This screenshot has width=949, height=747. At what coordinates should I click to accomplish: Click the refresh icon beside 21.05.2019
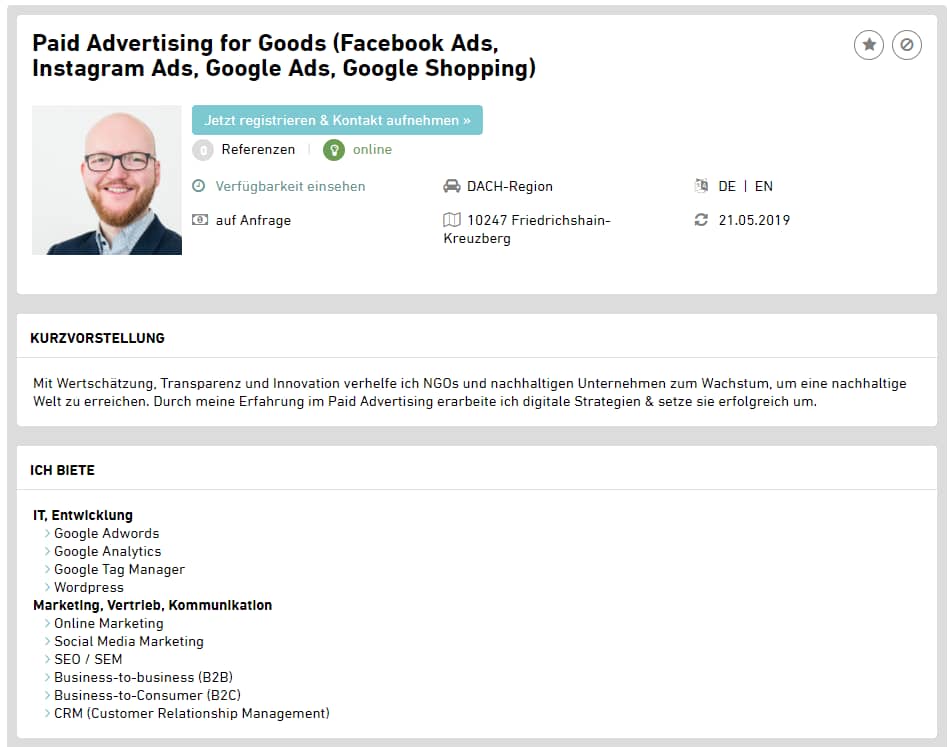click(x=701, y=220)
